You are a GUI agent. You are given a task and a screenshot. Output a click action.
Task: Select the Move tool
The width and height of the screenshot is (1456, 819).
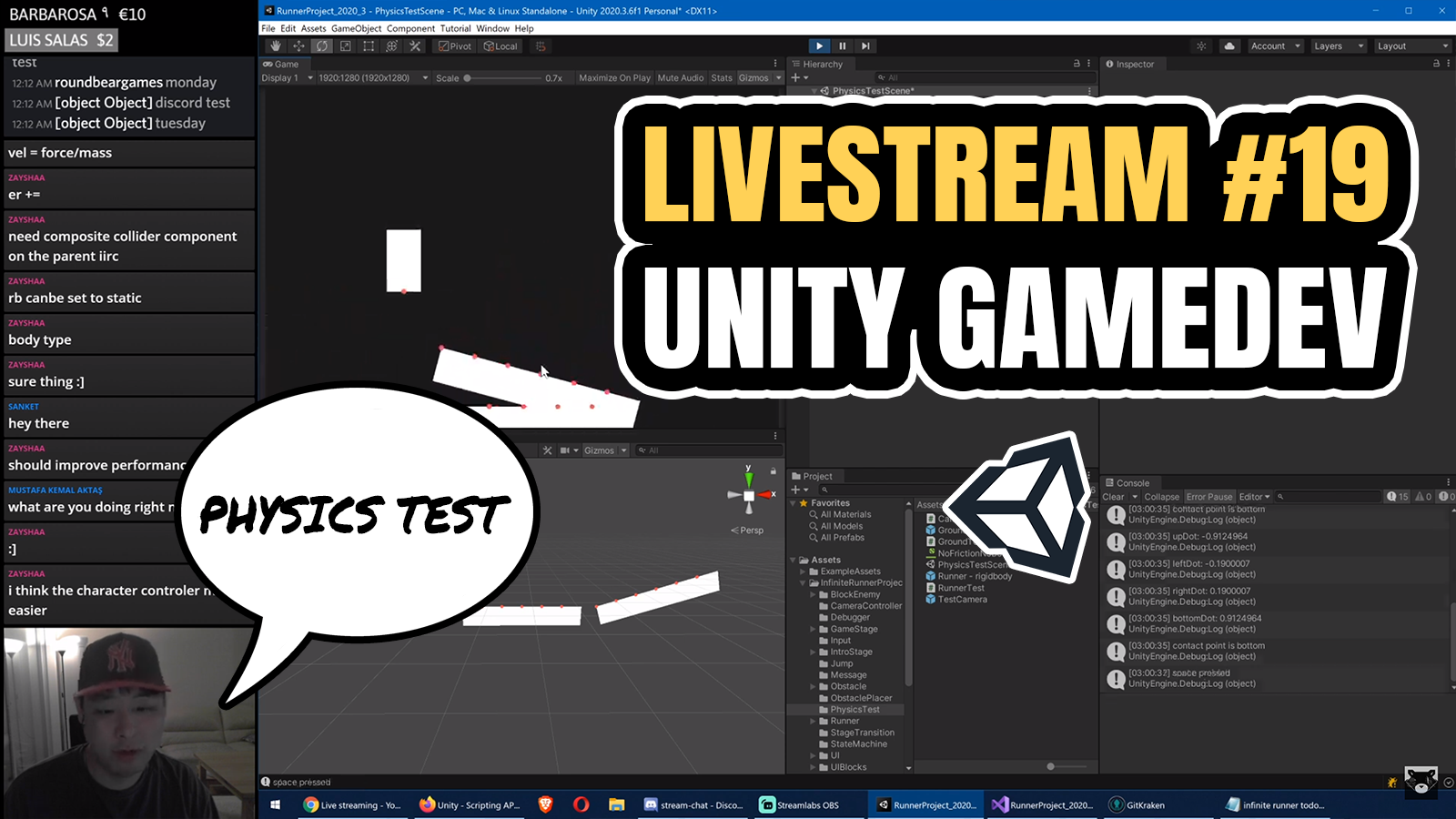[298, 46]
